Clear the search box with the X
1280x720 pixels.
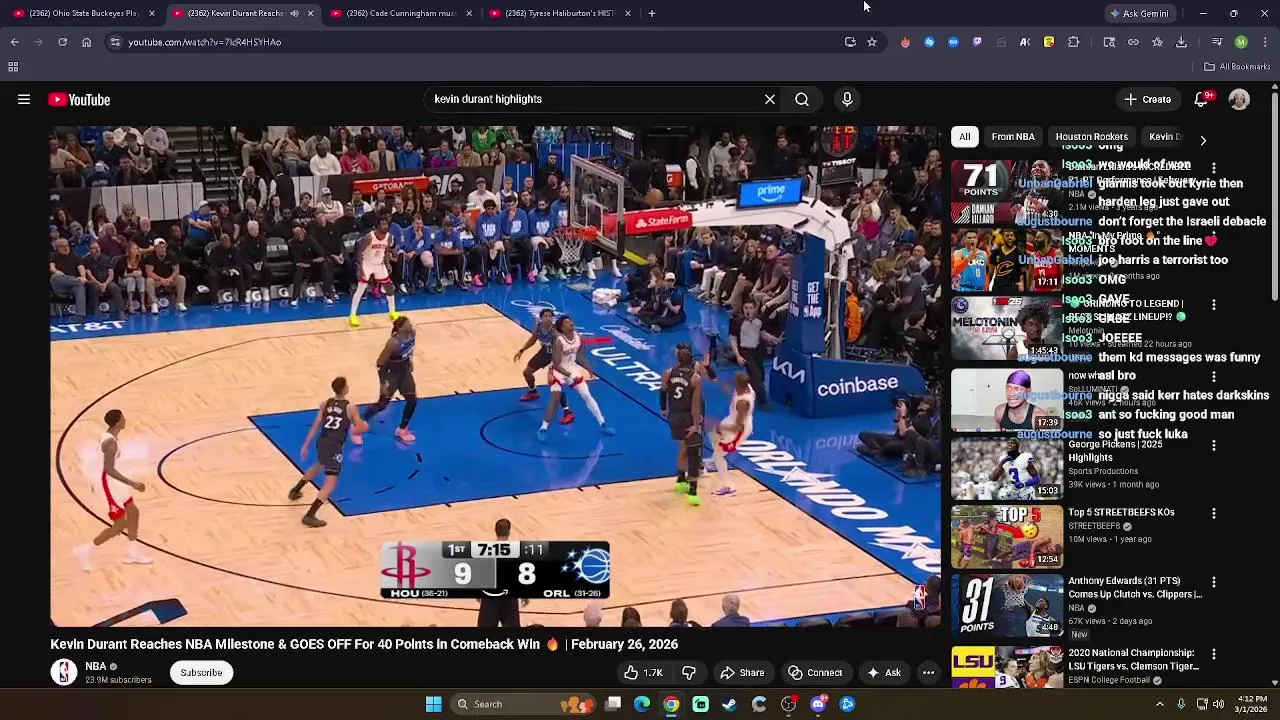[x=770, y=99]
